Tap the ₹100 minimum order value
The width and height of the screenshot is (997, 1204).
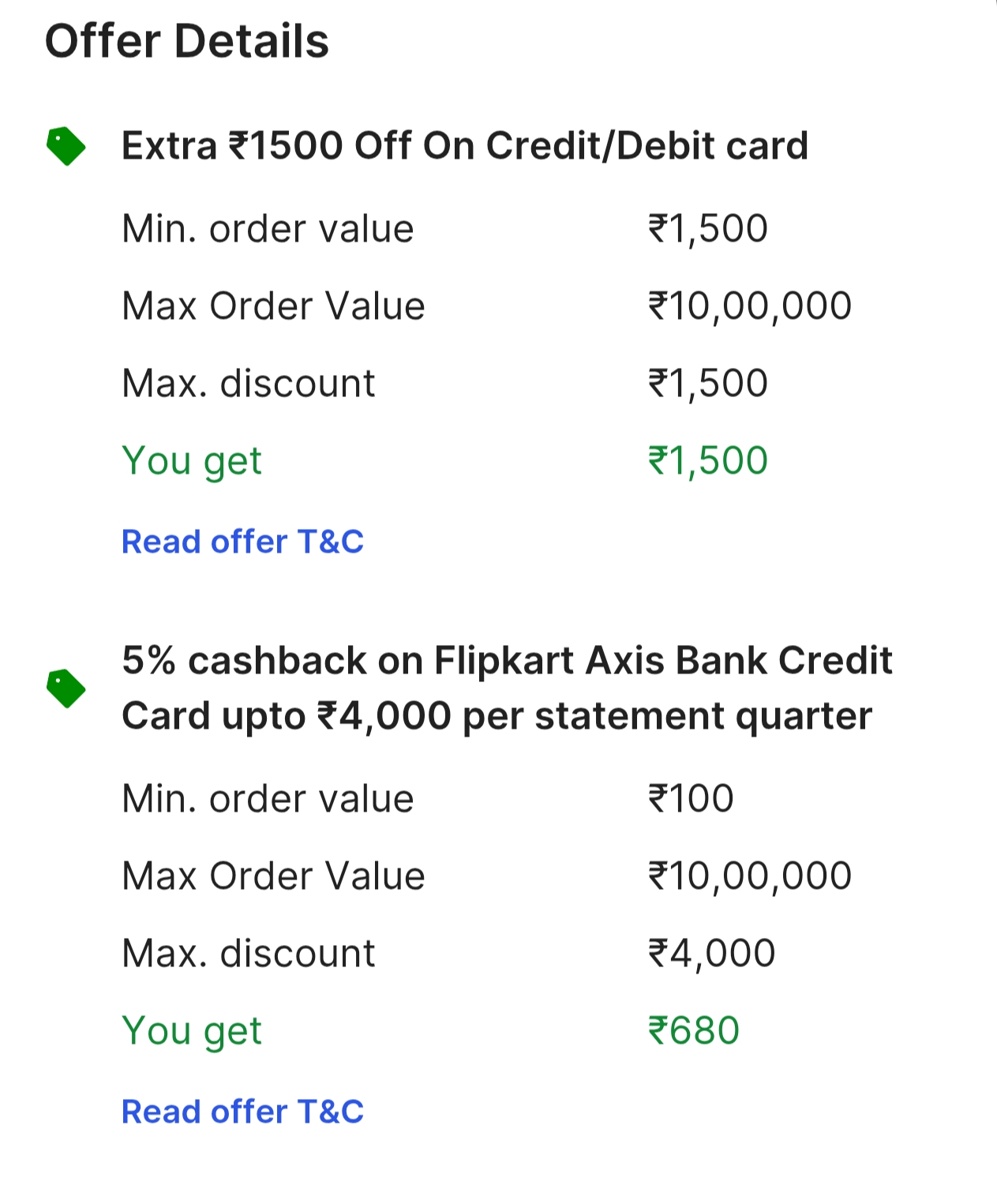click(691, 799)
